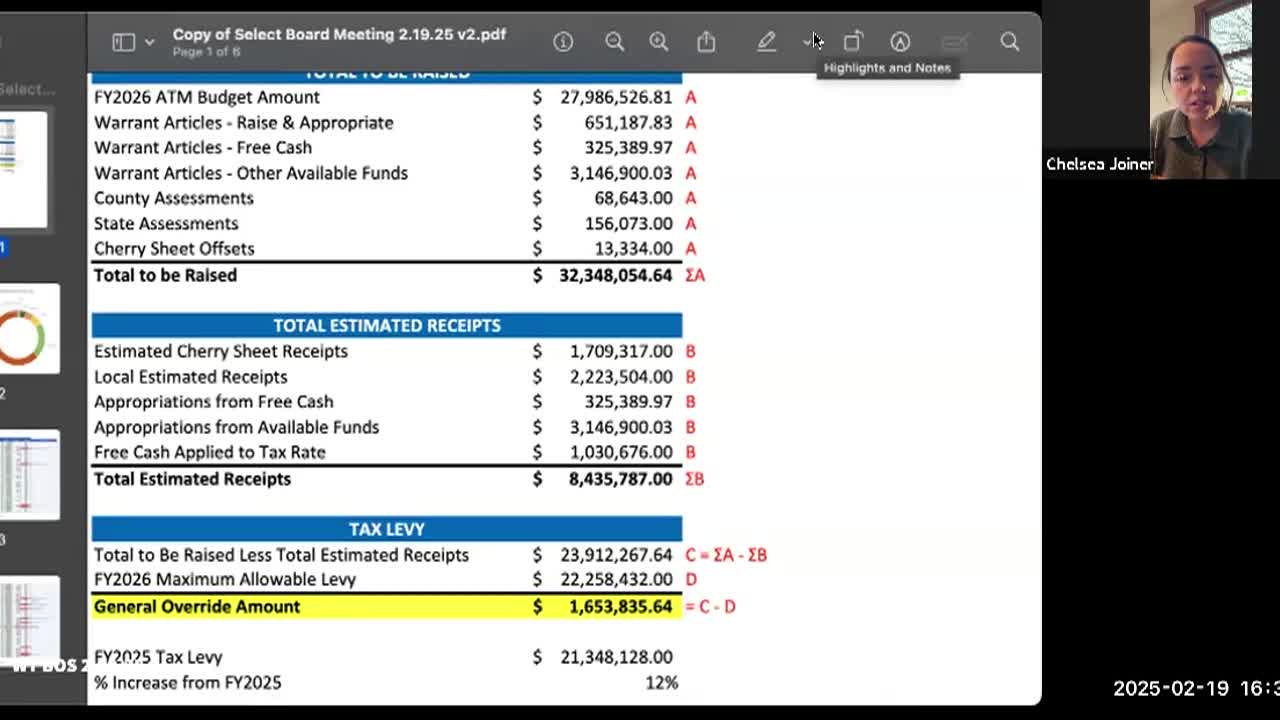
Task: Show the Markup toolbar
Action: pos(900,42)
